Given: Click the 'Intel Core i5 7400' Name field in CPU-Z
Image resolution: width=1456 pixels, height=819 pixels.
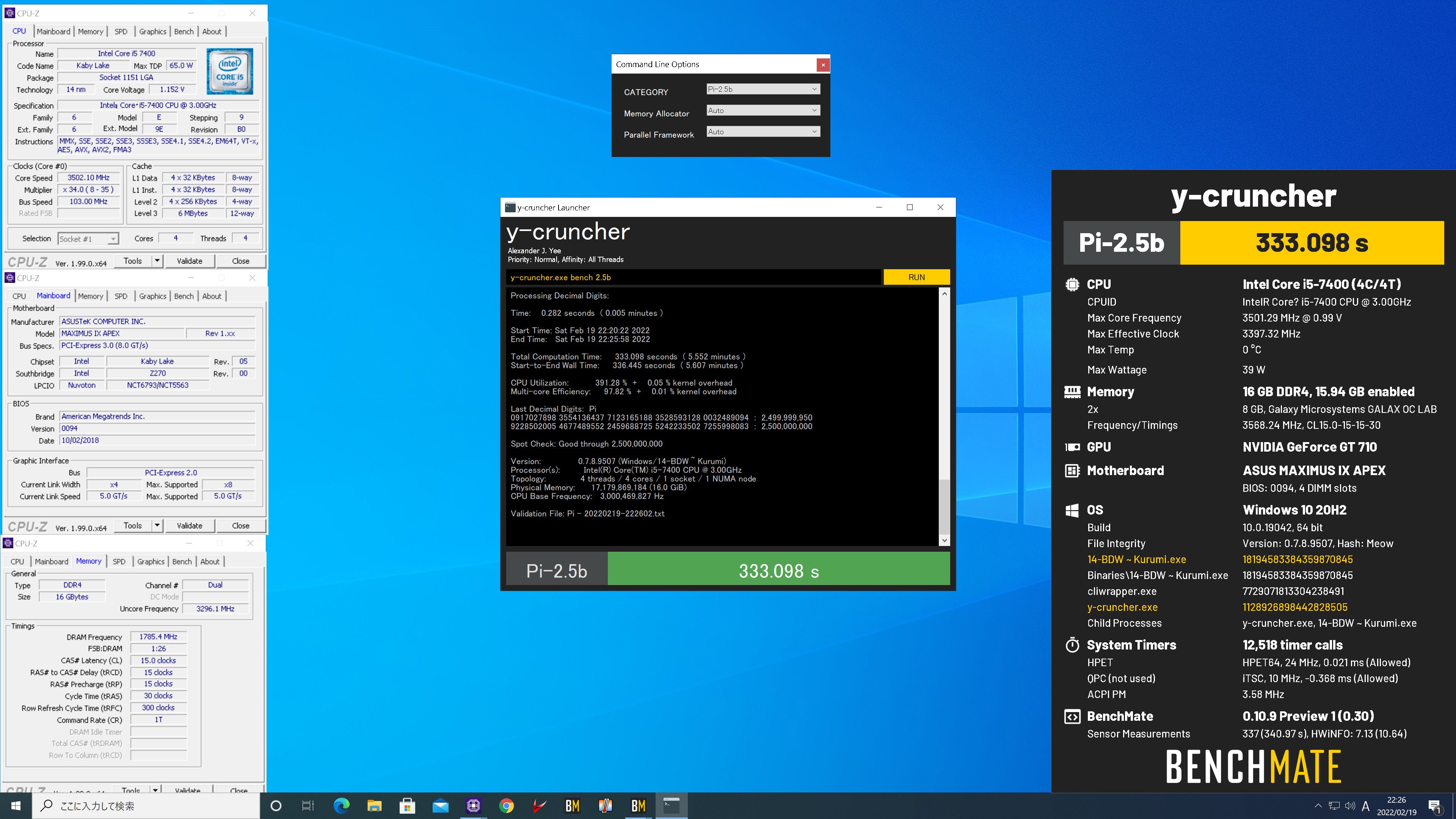Looking at the screenshot, I should point(127,54).
